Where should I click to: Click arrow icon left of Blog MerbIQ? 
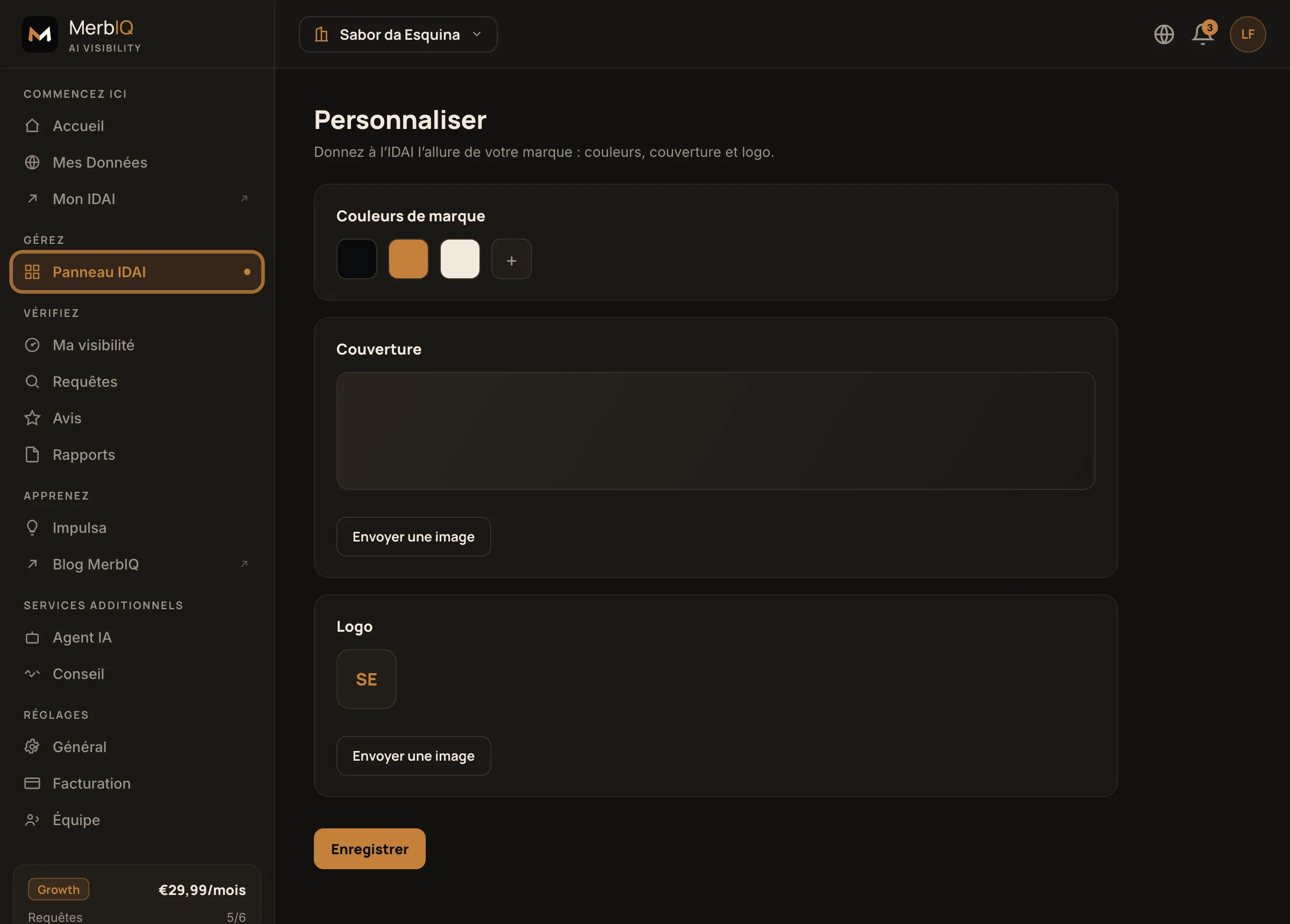[x=32, y=564]
